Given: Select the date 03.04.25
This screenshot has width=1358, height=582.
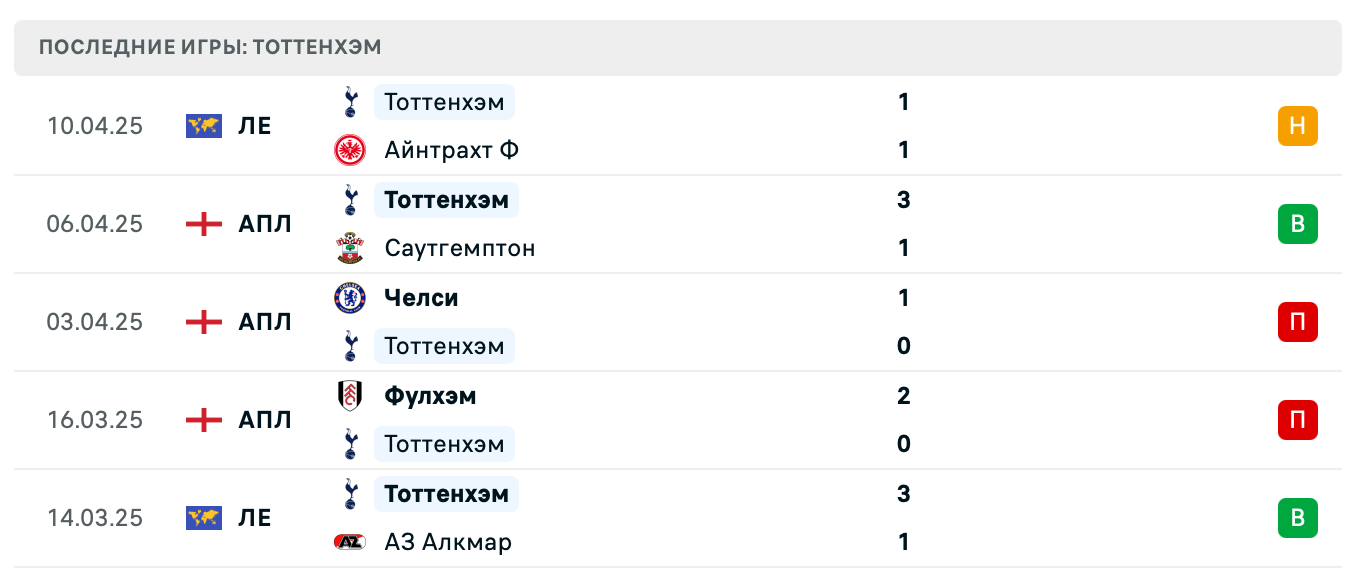Looking at the screenshot, I should coord(95,322).
